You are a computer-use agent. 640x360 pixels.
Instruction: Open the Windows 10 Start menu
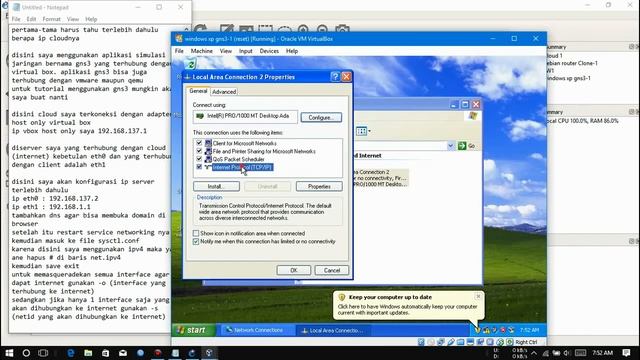[x=9, y=353]
